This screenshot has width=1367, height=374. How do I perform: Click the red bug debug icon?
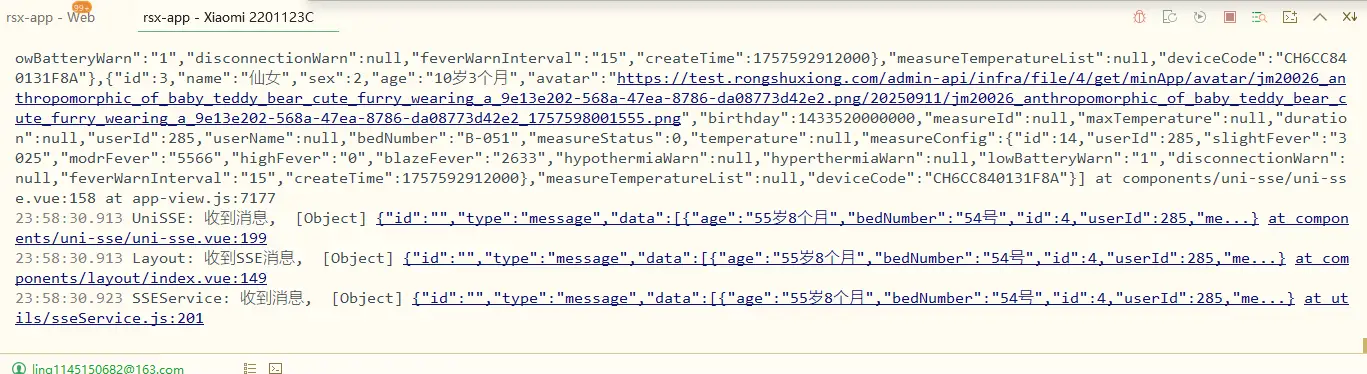[x=1139, y=17]
